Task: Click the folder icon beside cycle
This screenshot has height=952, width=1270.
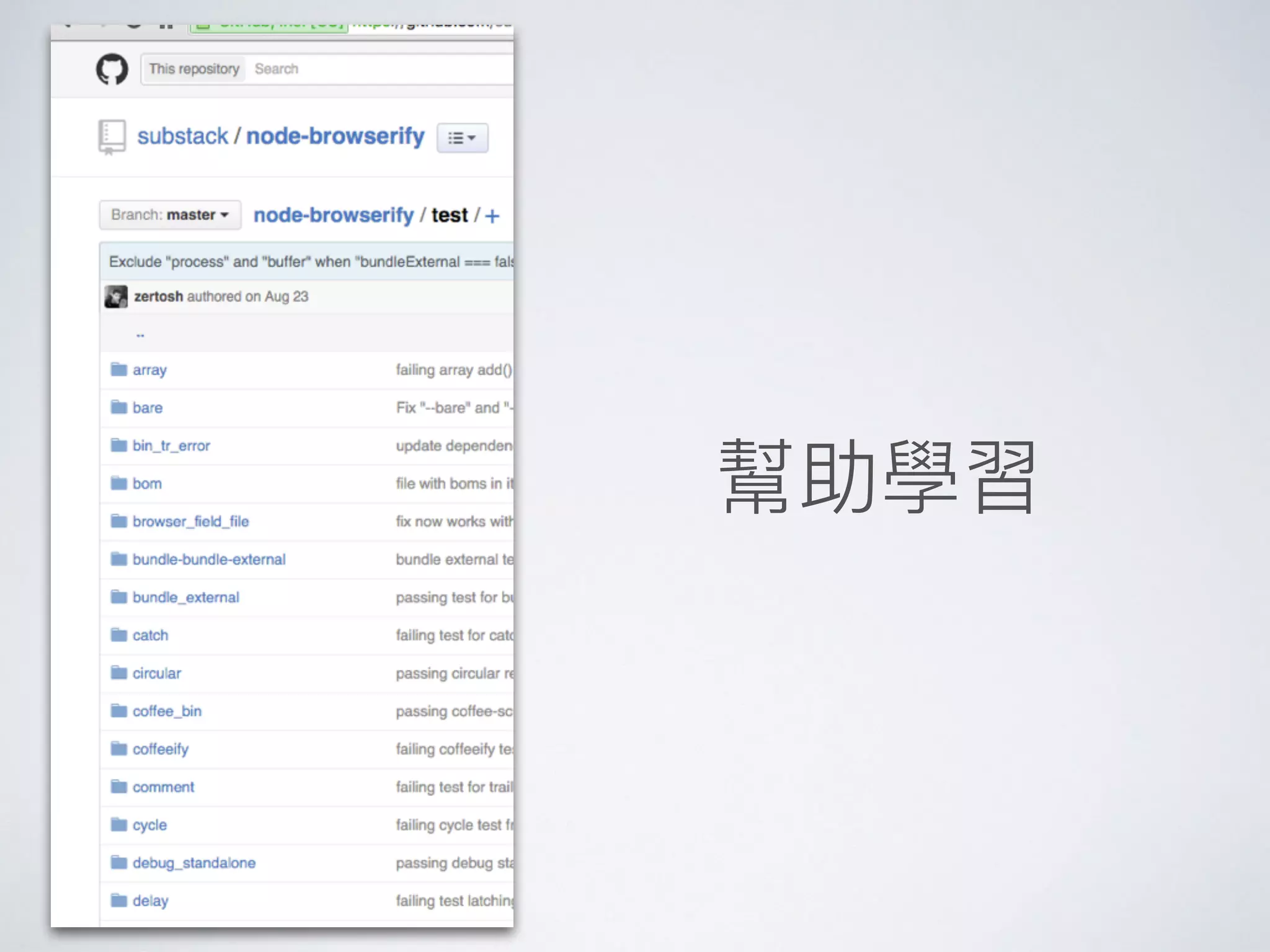Action: pyautogui.click(x=118, y=825)
